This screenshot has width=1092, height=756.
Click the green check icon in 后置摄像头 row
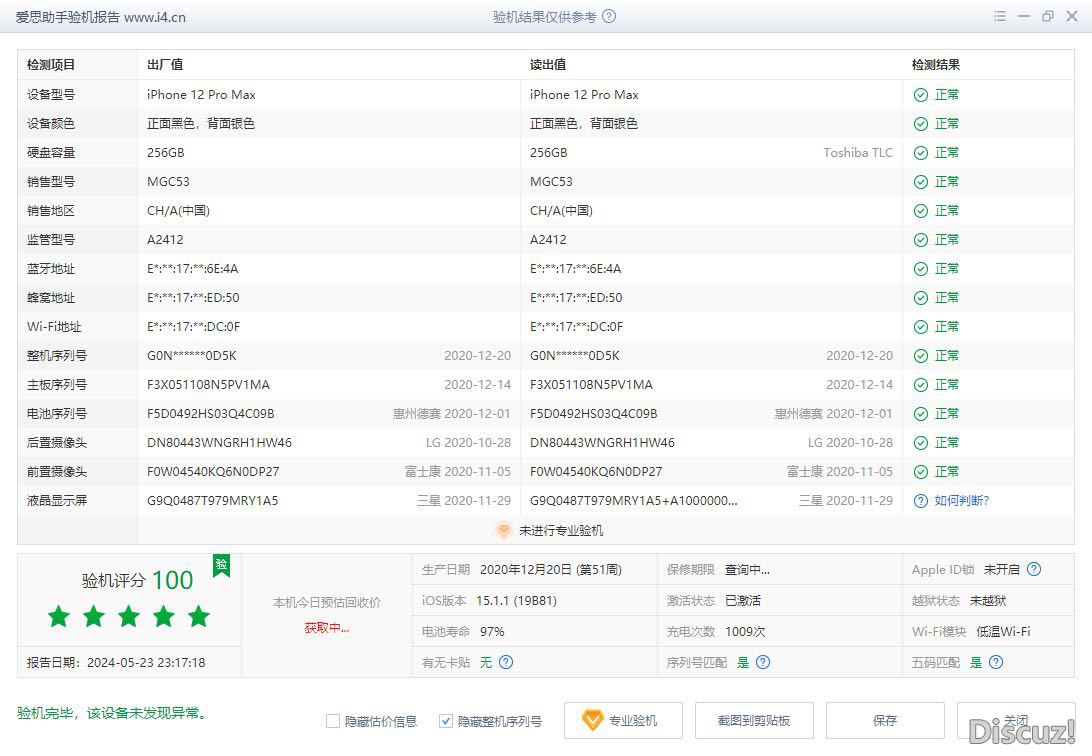921,443
